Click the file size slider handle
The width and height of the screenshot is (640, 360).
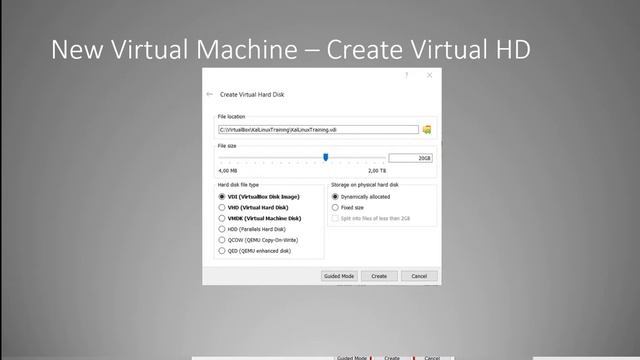[x=326, y=157]
